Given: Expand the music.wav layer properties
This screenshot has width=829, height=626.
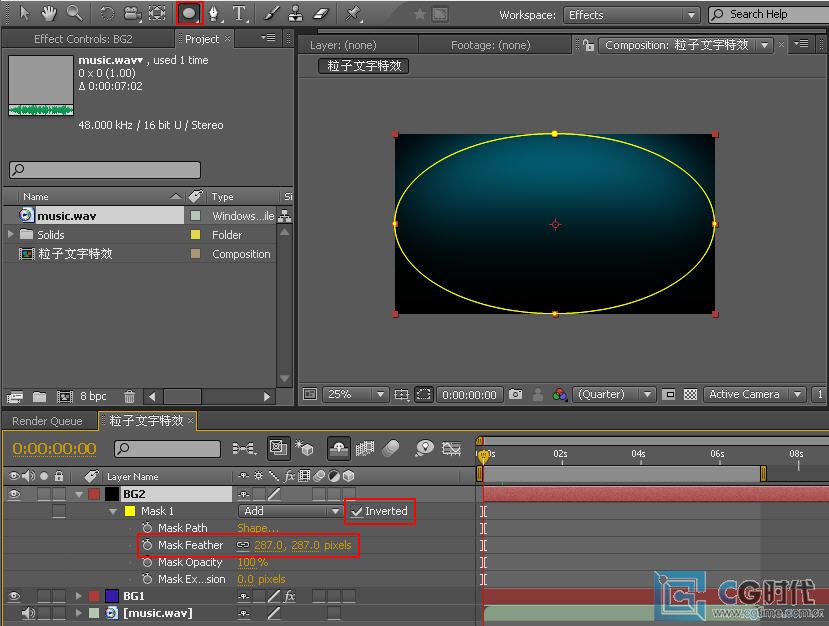Looking at the screenshot, I should click(79, 613).
